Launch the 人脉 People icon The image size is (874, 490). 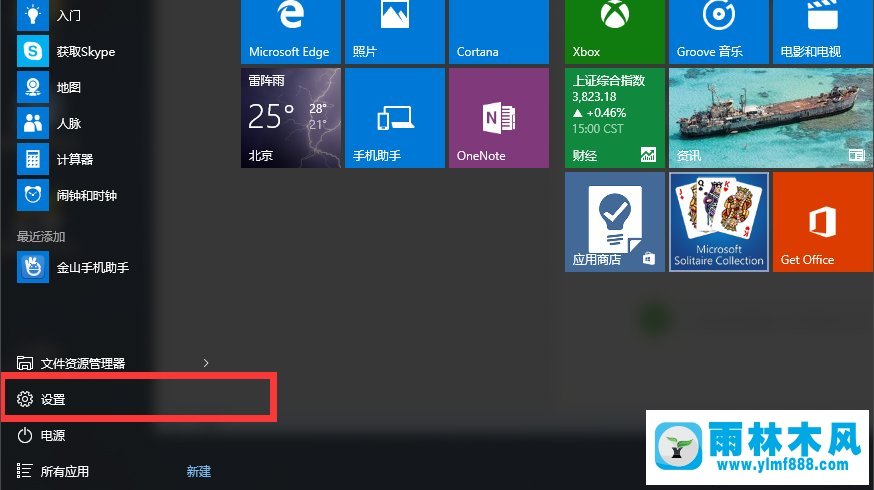(x=33, y=123)
